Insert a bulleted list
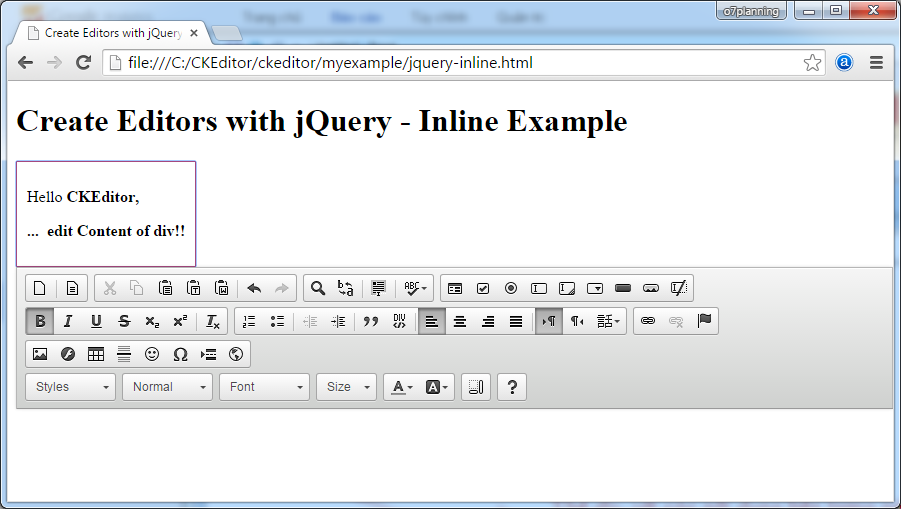 click(x=277, y=321)
